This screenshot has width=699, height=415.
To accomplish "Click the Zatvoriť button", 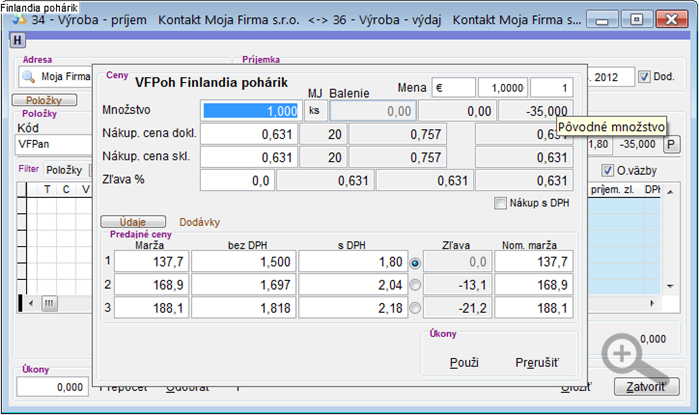I will pyautogui.click(x=646, y=386).
